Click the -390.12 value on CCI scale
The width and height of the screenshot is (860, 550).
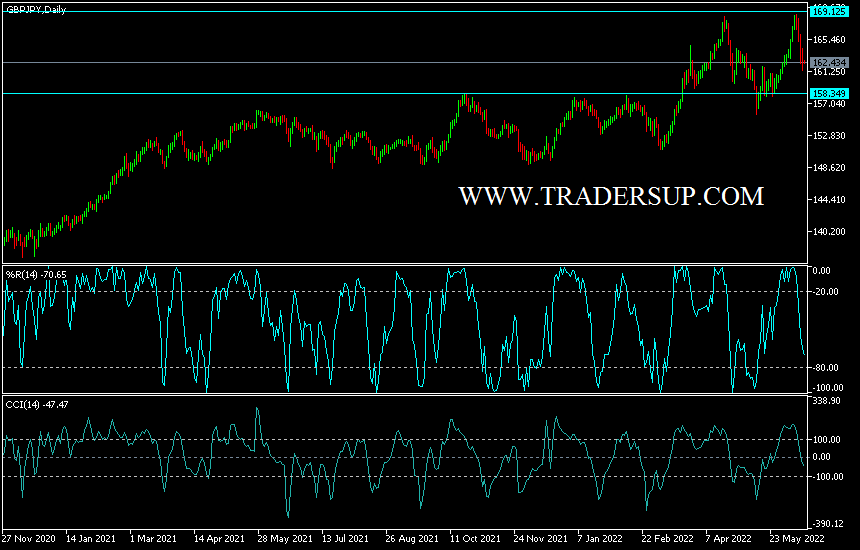point(828,524)
